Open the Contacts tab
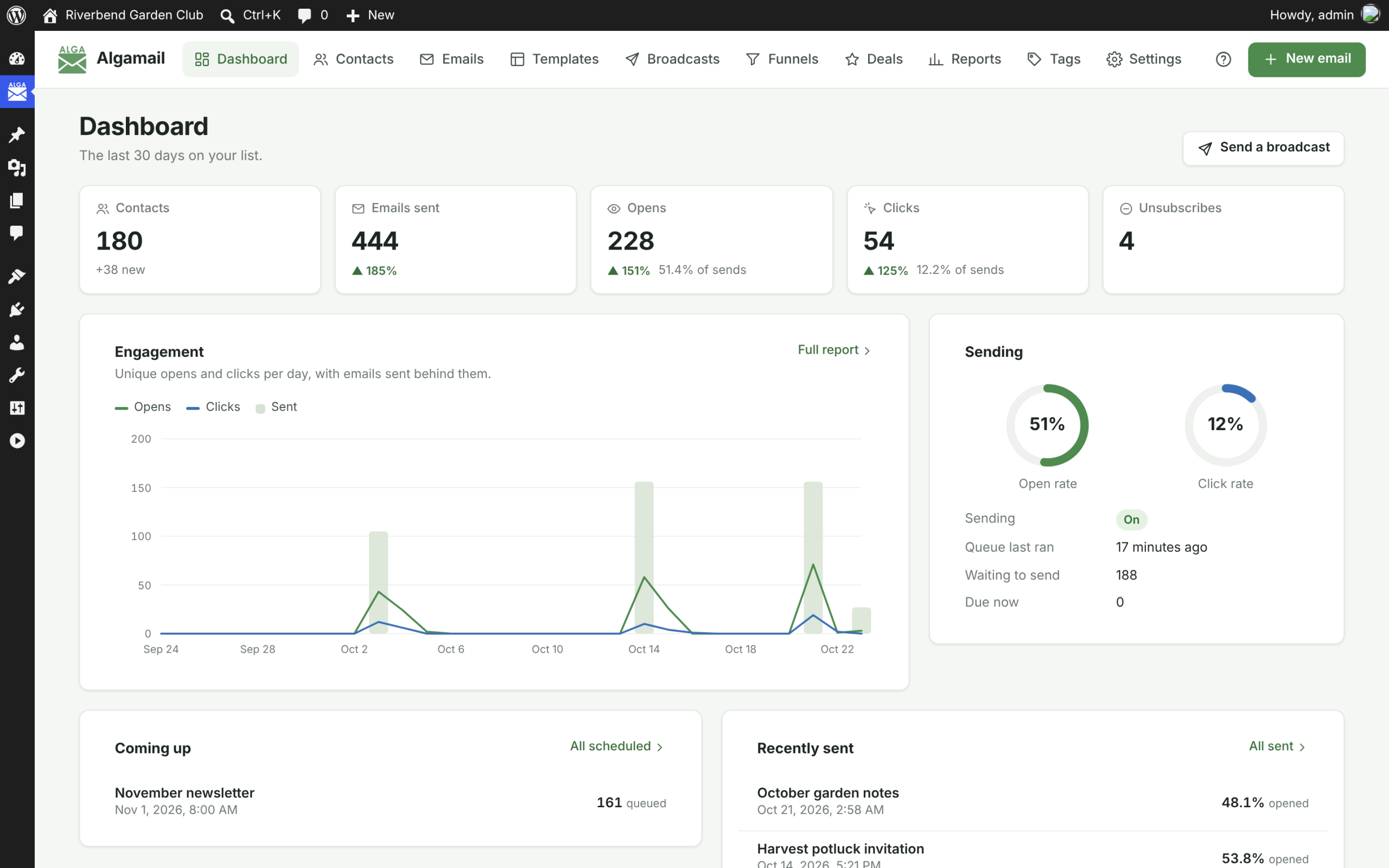 click(x=354, y=59)
